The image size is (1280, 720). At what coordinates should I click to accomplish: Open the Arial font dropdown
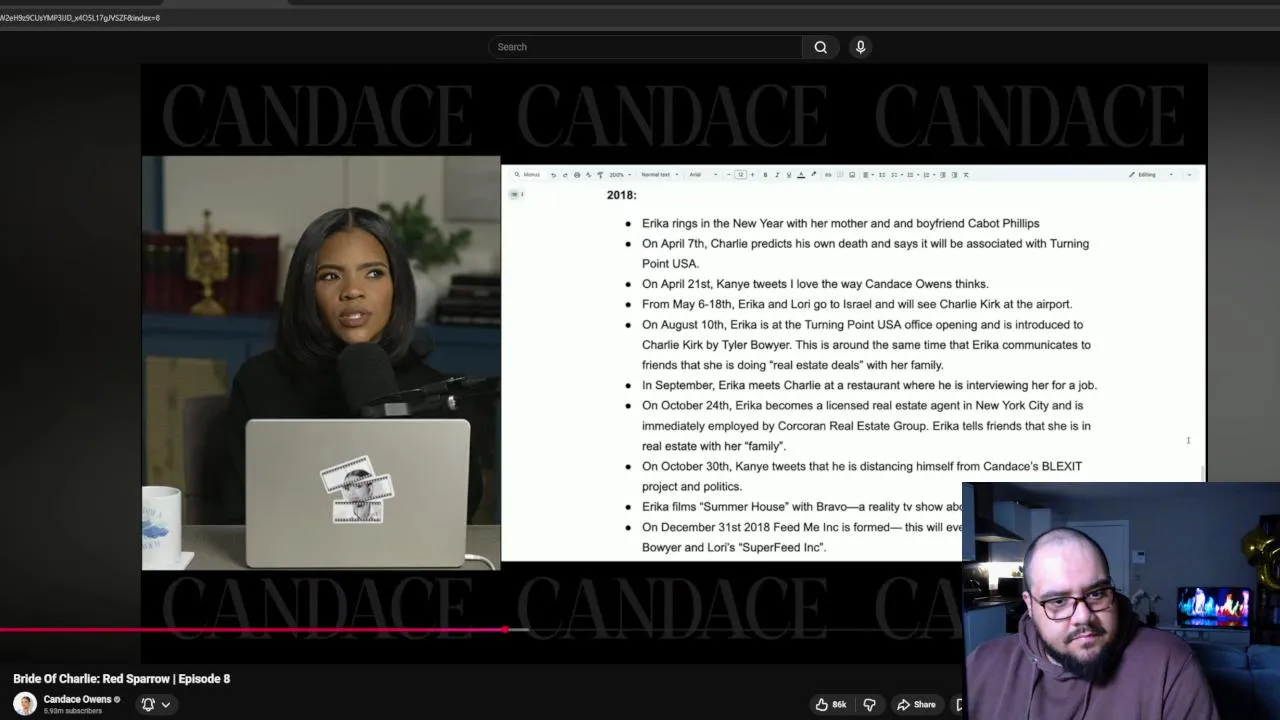click(x=703, y=175)
